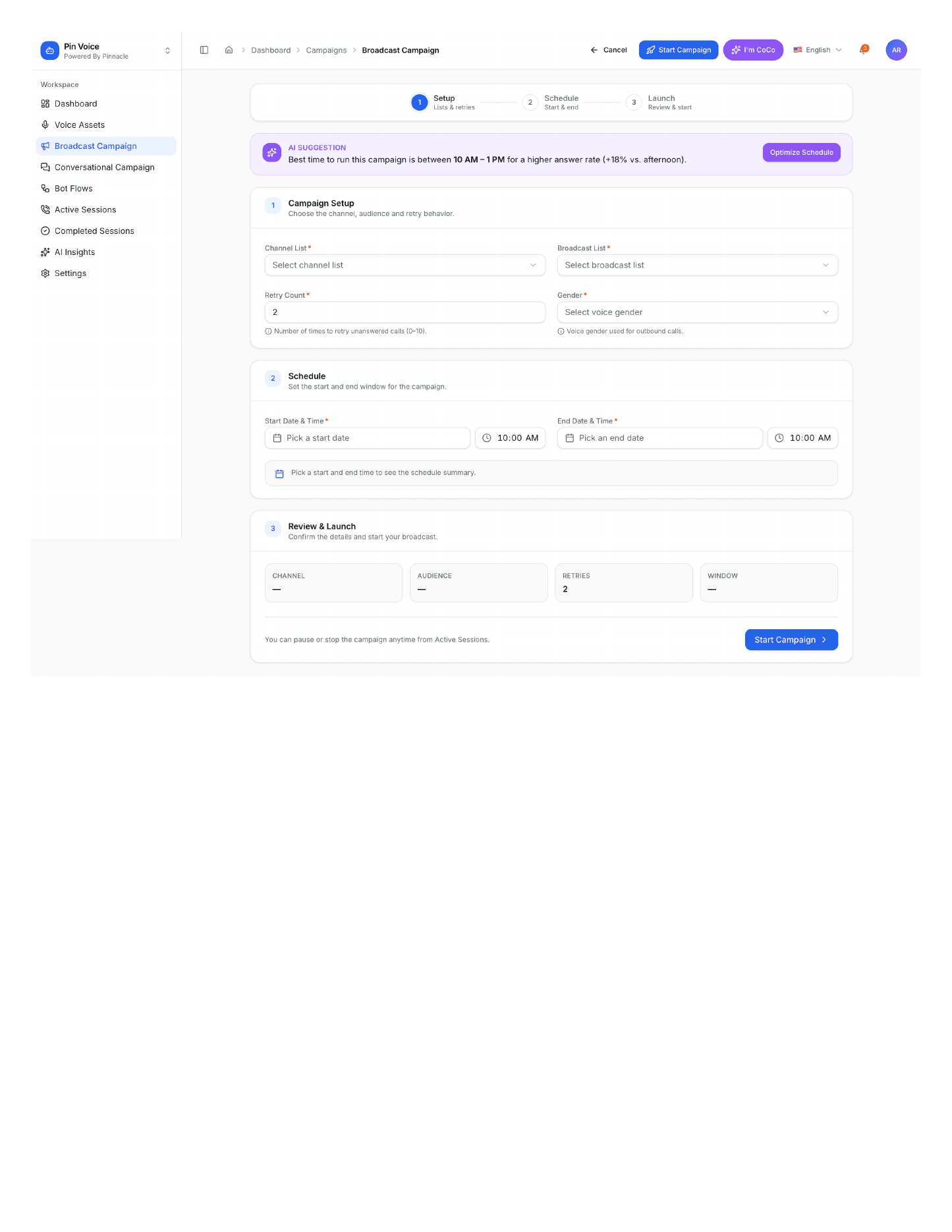Open the AR user avatar menu
The height and width of the screenshot is (1232, 952).
coord(896,50)
